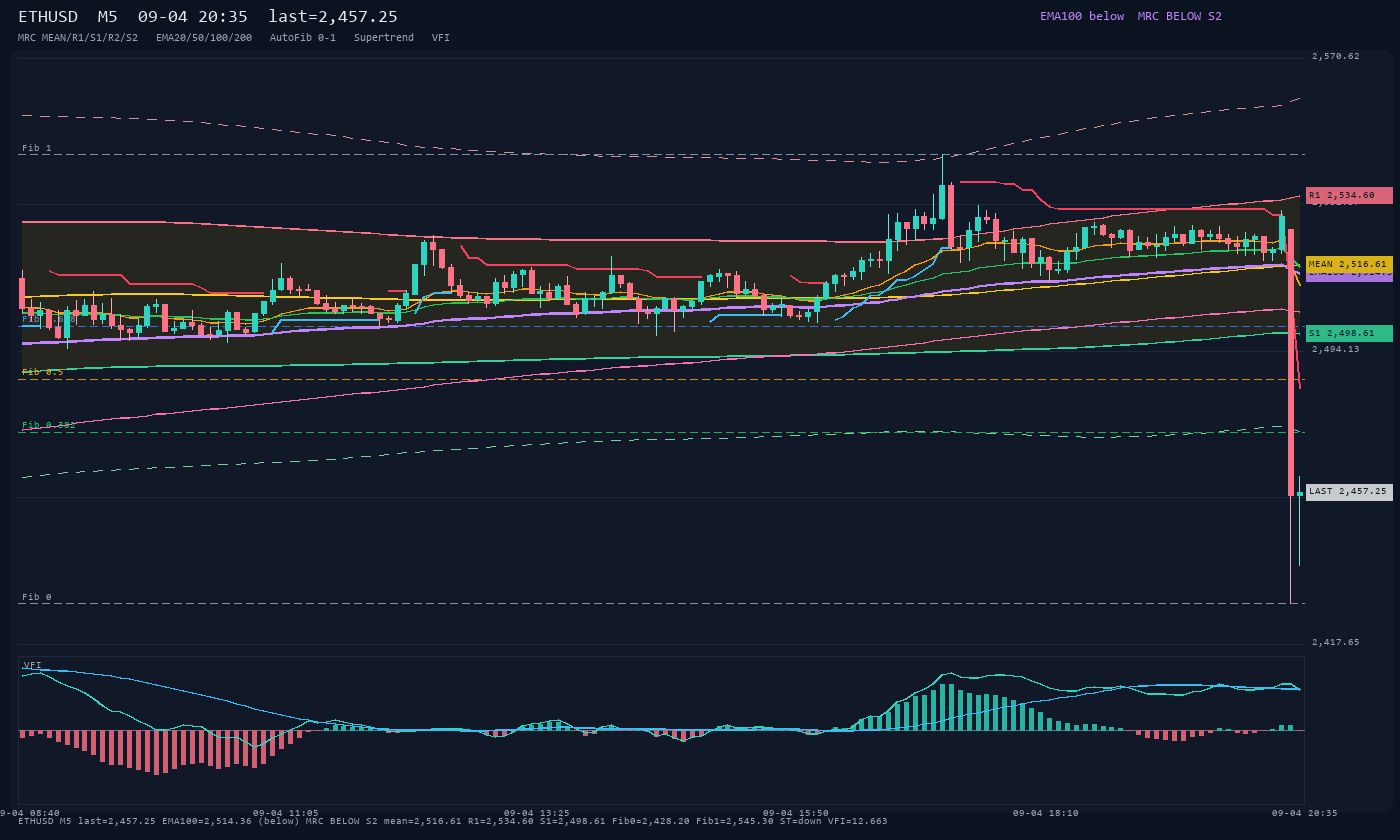Click the red R1 2,534.60 price tag
1400x840 pixels.
(1349, 195)
